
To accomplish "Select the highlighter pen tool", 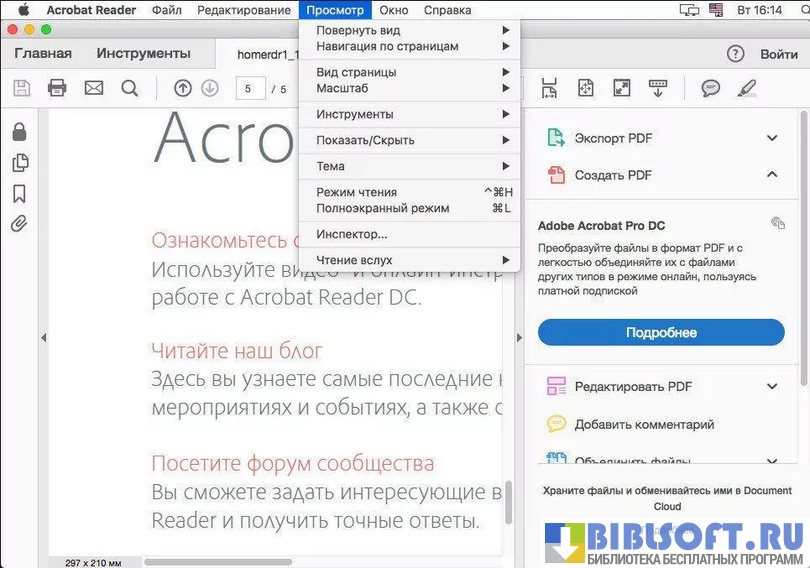I will (x=746, y=88).
